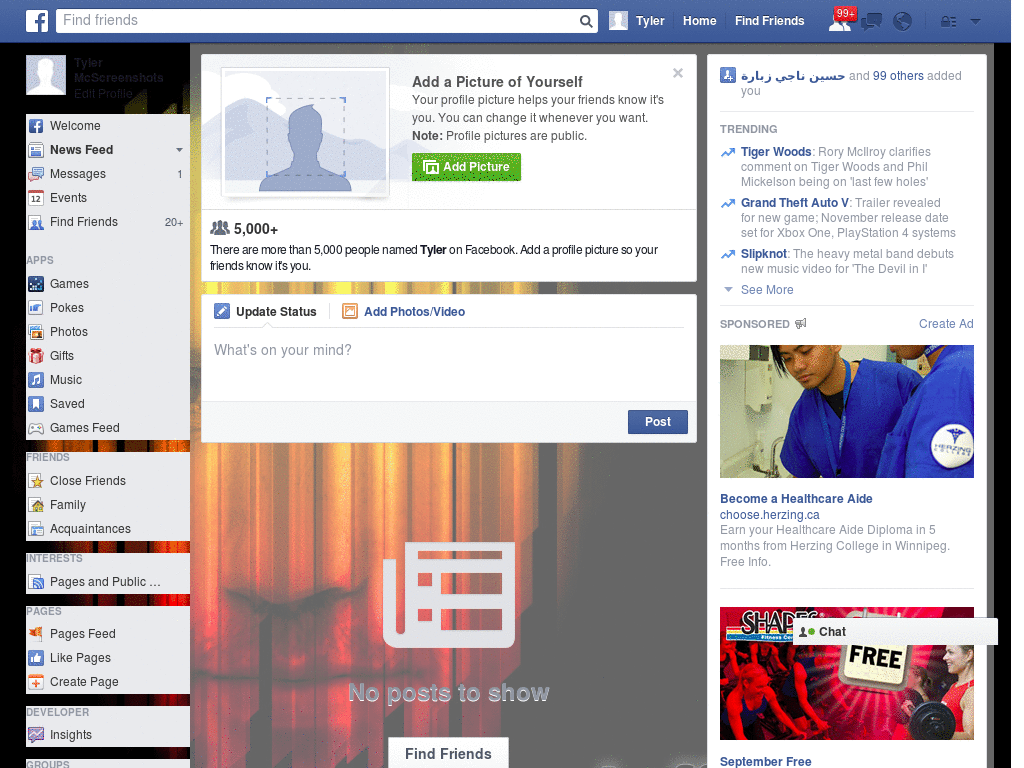Open the privacy shortcuts lock icon
Screen dimensions: 1024x768
(x=948, y=22)
